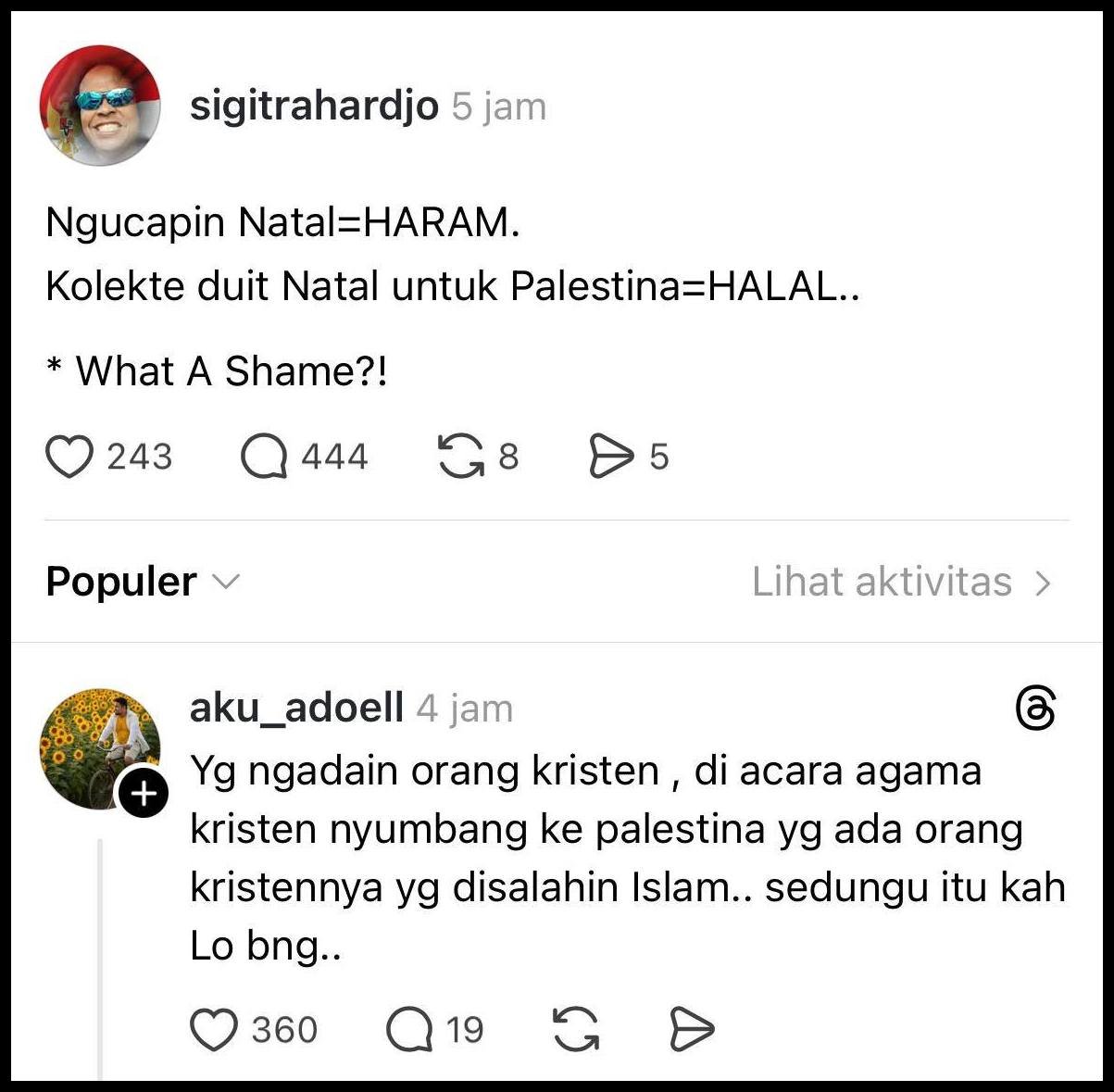Repost aku_adoell's reply
Screen dimensions: 1114x1092
pos(575,1030)
